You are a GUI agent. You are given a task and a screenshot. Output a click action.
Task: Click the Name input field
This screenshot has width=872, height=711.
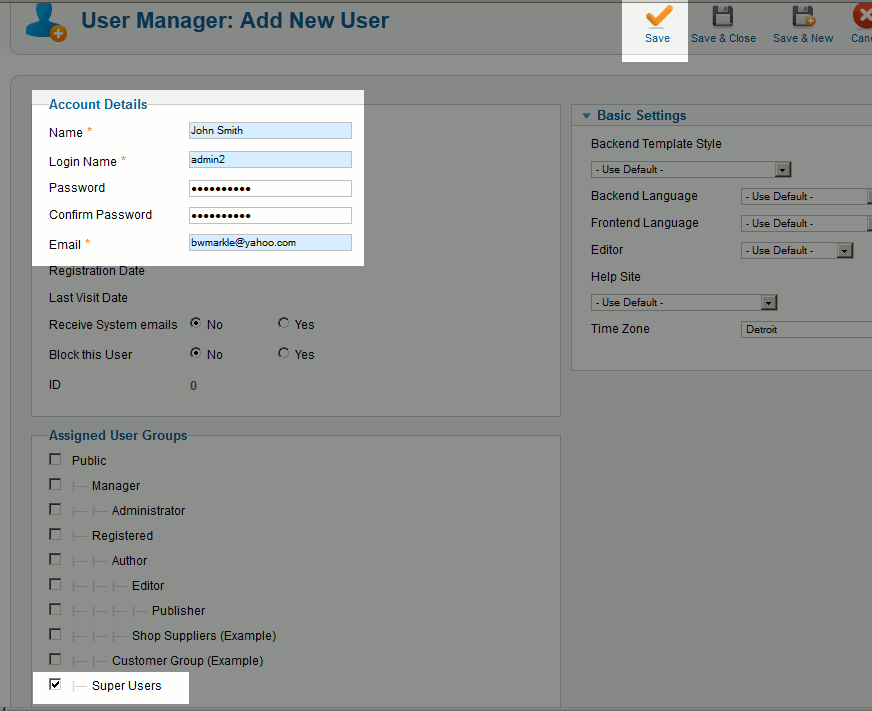tap(270, 130)
